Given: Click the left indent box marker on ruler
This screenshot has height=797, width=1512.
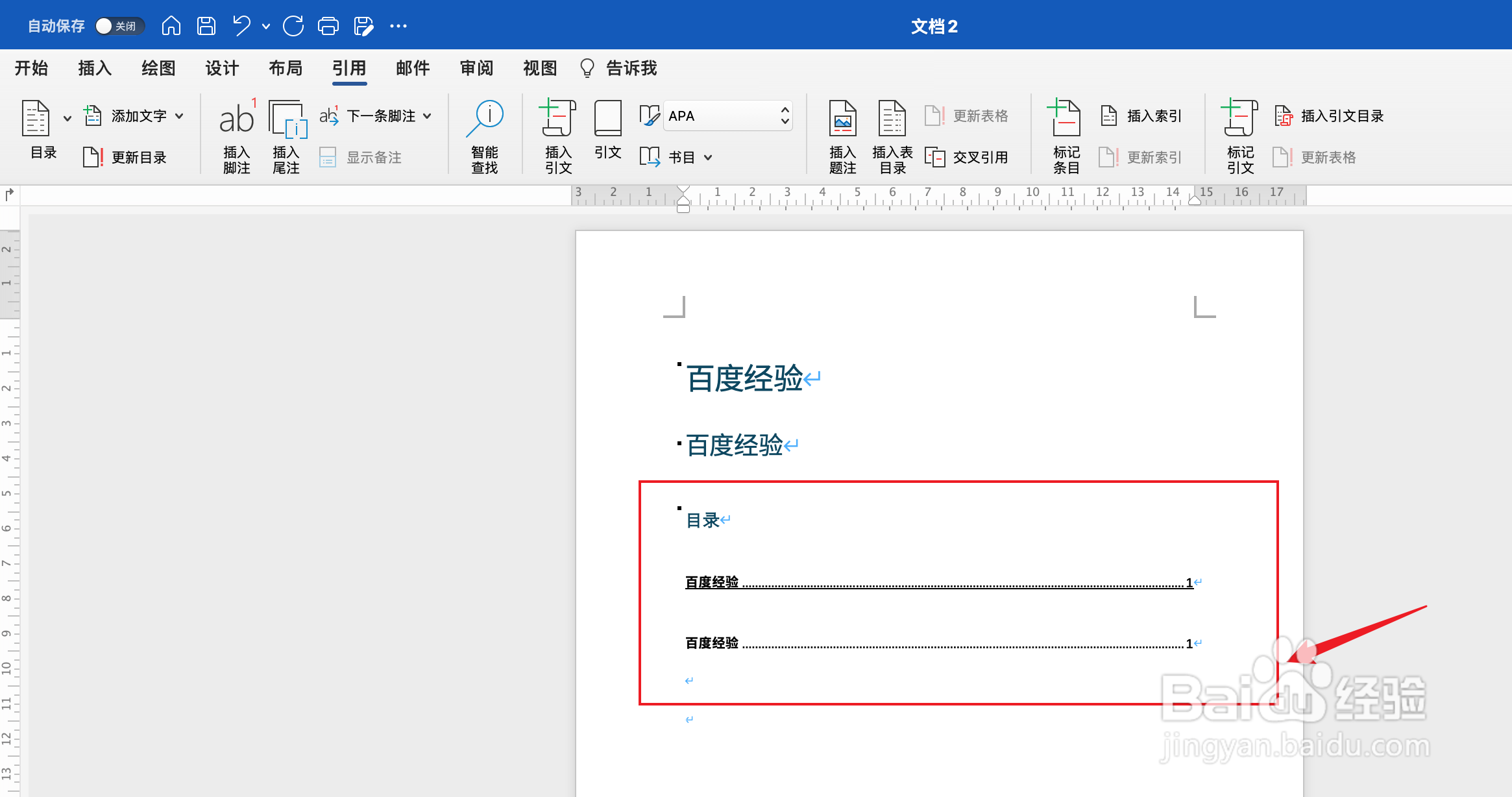Looking at the screenshot, I should (x=683, y=209).
